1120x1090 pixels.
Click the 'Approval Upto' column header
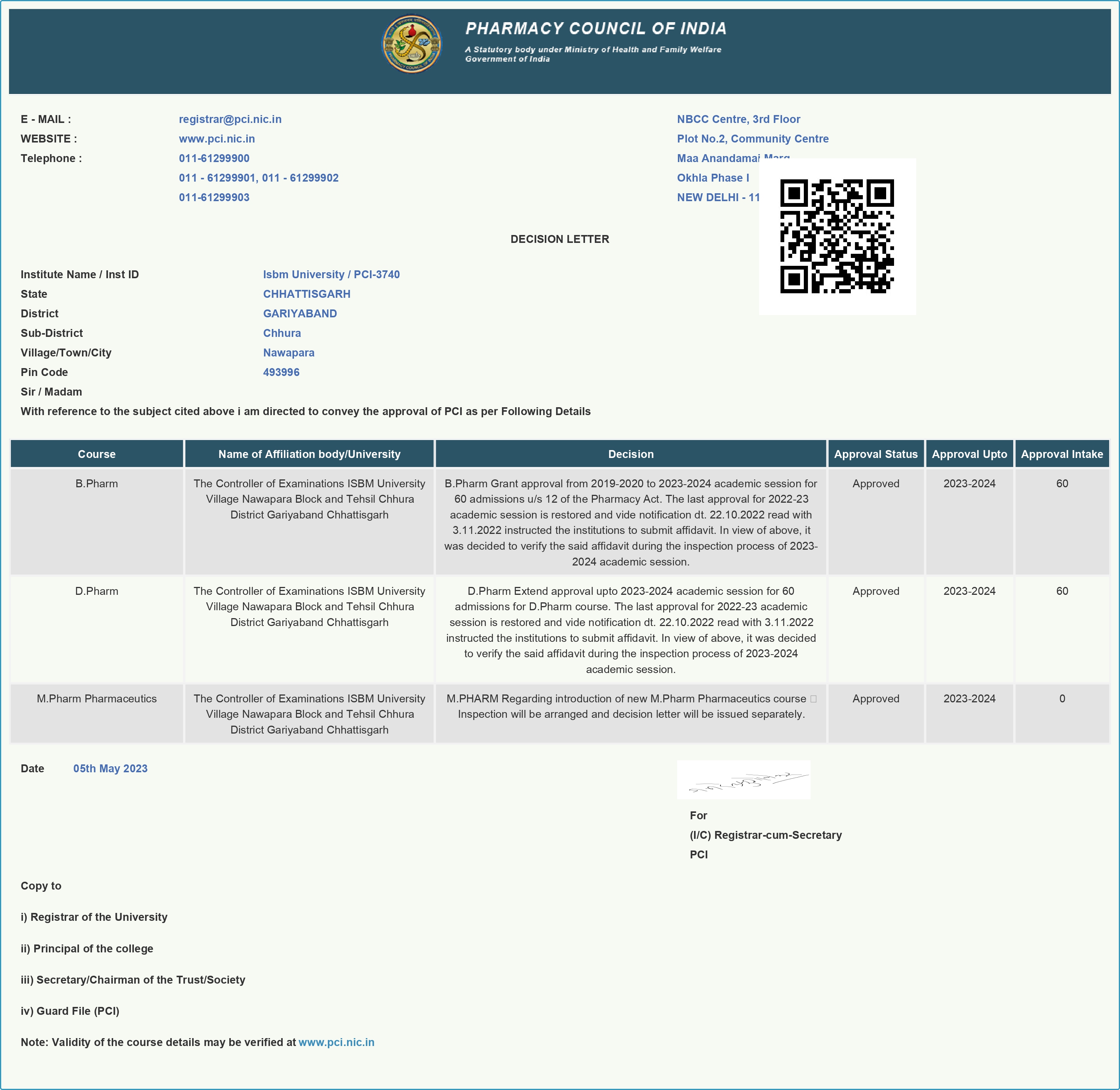(970, 454)
